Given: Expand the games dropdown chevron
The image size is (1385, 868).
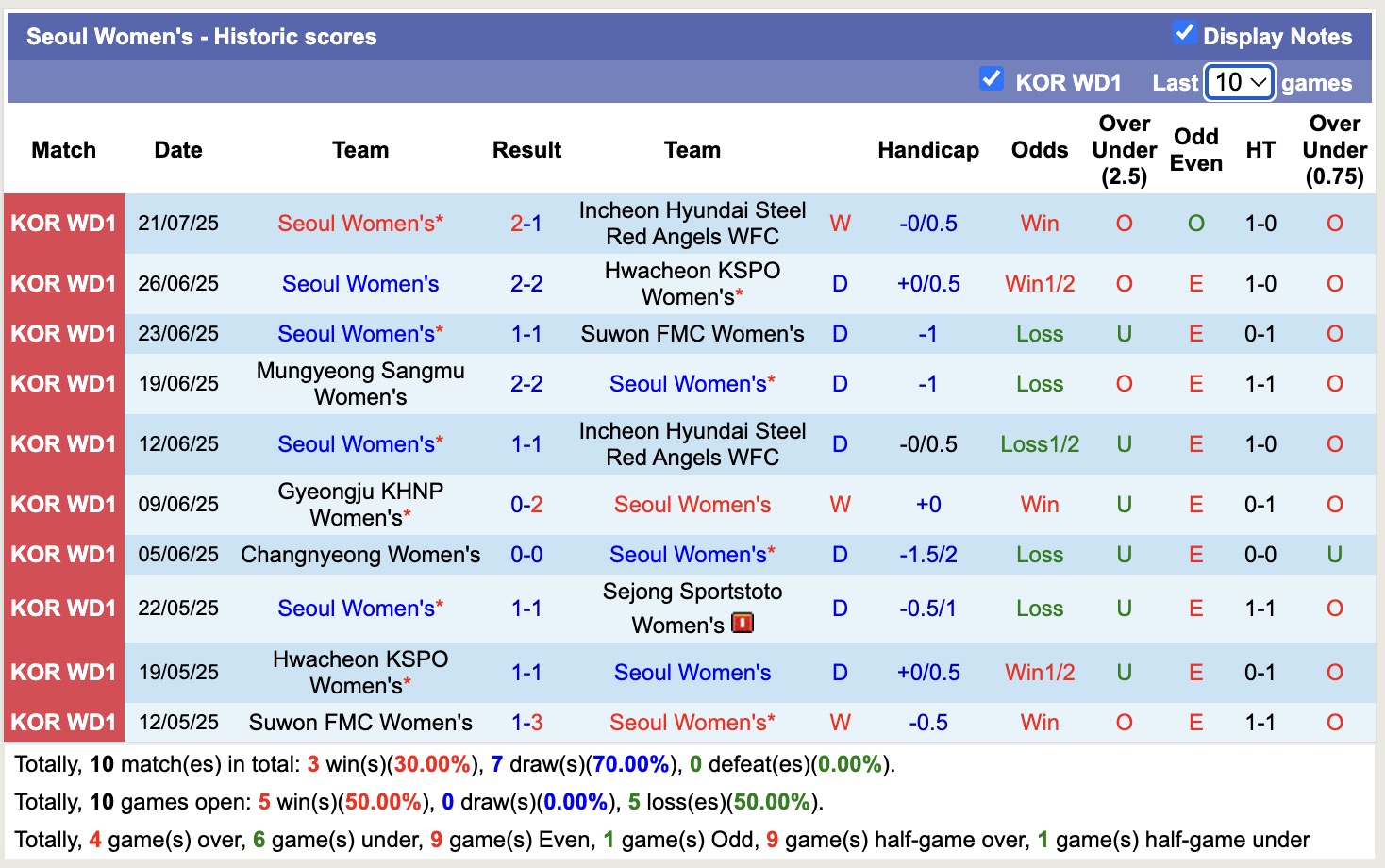Looking at the screenshot, I should (x=1260, y=83).
